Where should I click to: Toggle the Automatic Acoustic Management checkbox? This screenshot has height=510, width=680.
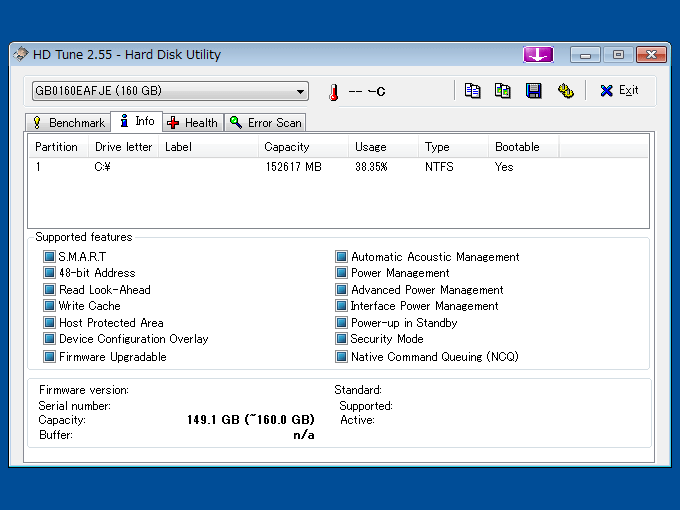click(x=341, y=257)
